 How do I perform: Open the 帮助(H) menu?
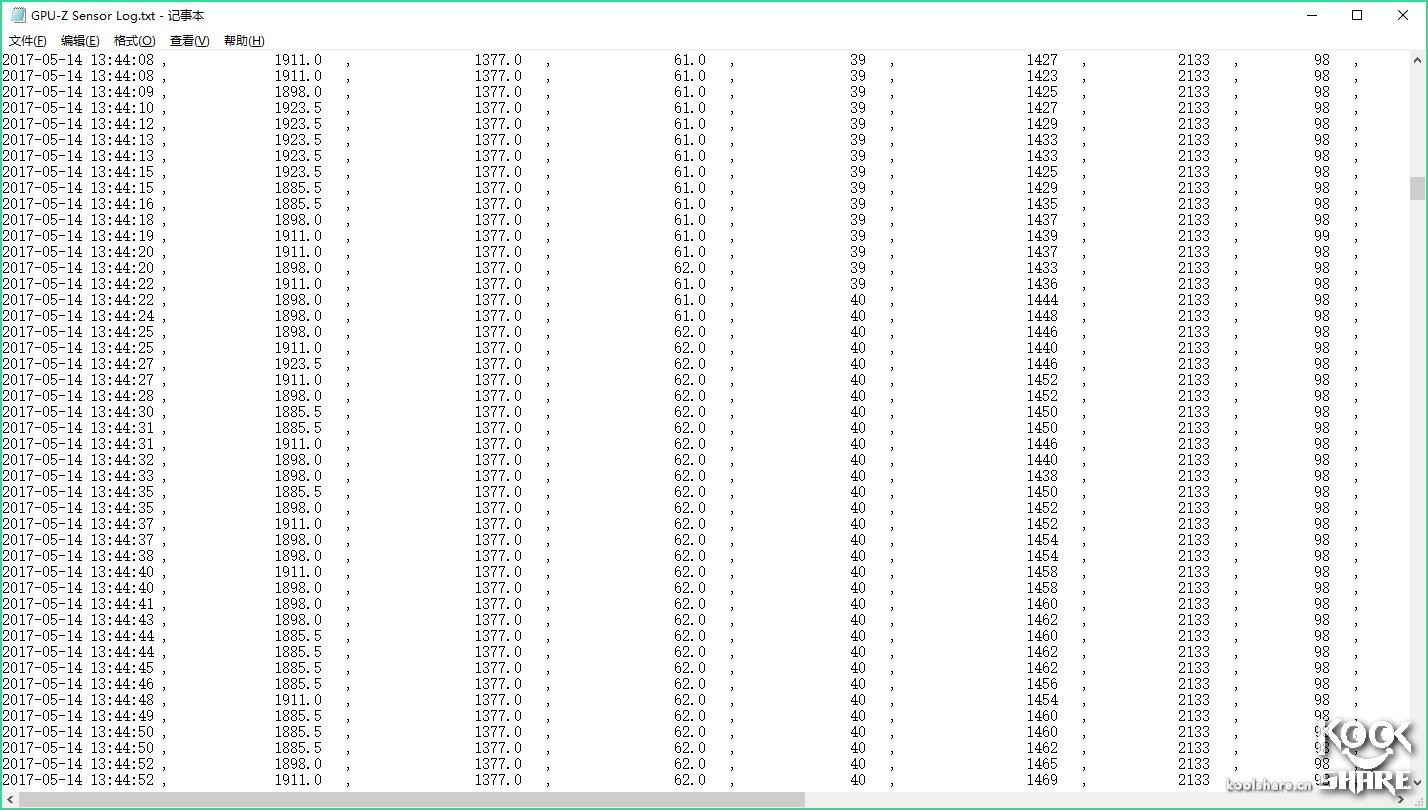(241, 41)
